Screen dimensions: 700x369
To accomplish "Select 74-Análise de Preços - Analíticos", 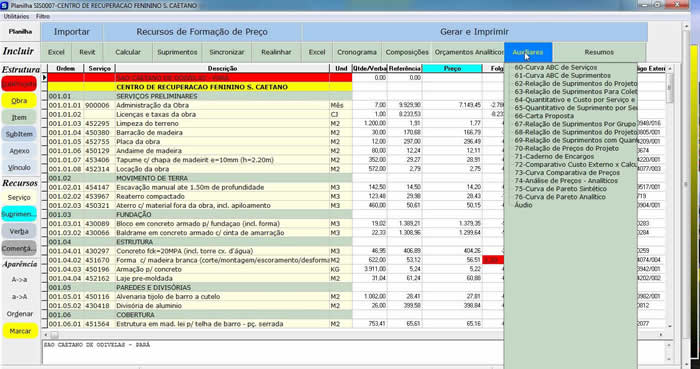I will [566, 181].
